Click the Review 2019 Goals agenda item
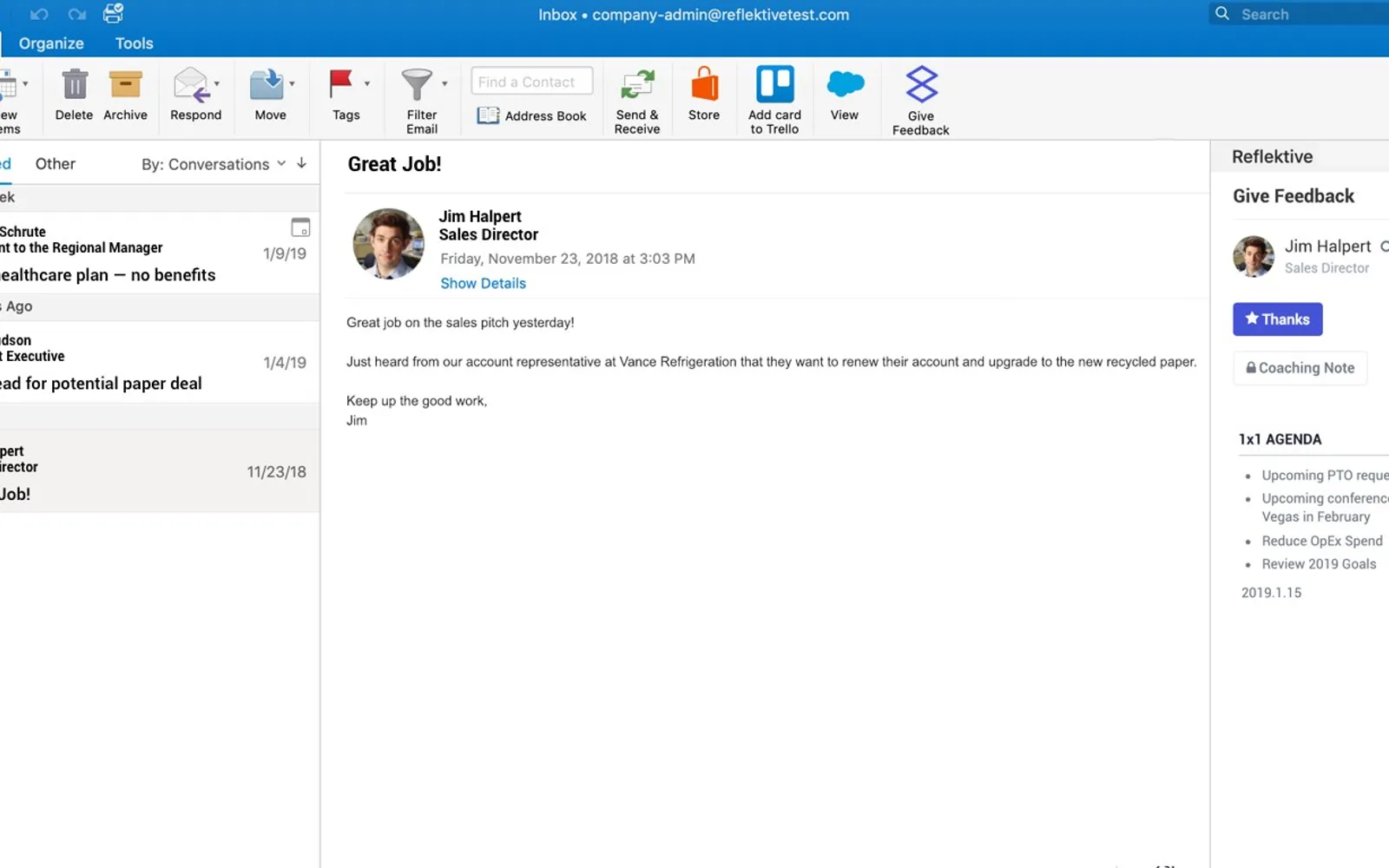The height and width of the screenshot is (868, 1389). [1319, 564]
